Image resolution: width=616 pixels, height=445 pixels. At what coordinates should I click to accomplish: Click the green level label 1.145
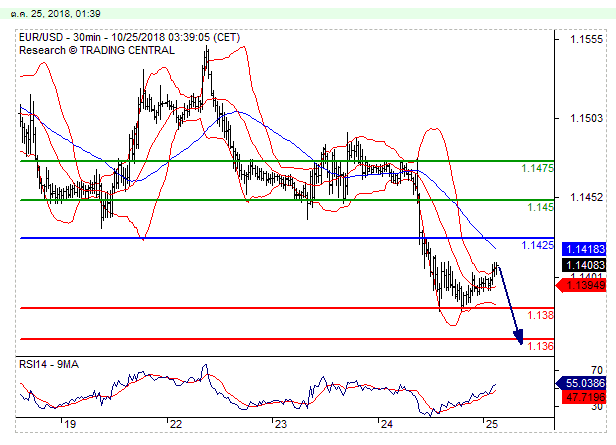(540, 207)
